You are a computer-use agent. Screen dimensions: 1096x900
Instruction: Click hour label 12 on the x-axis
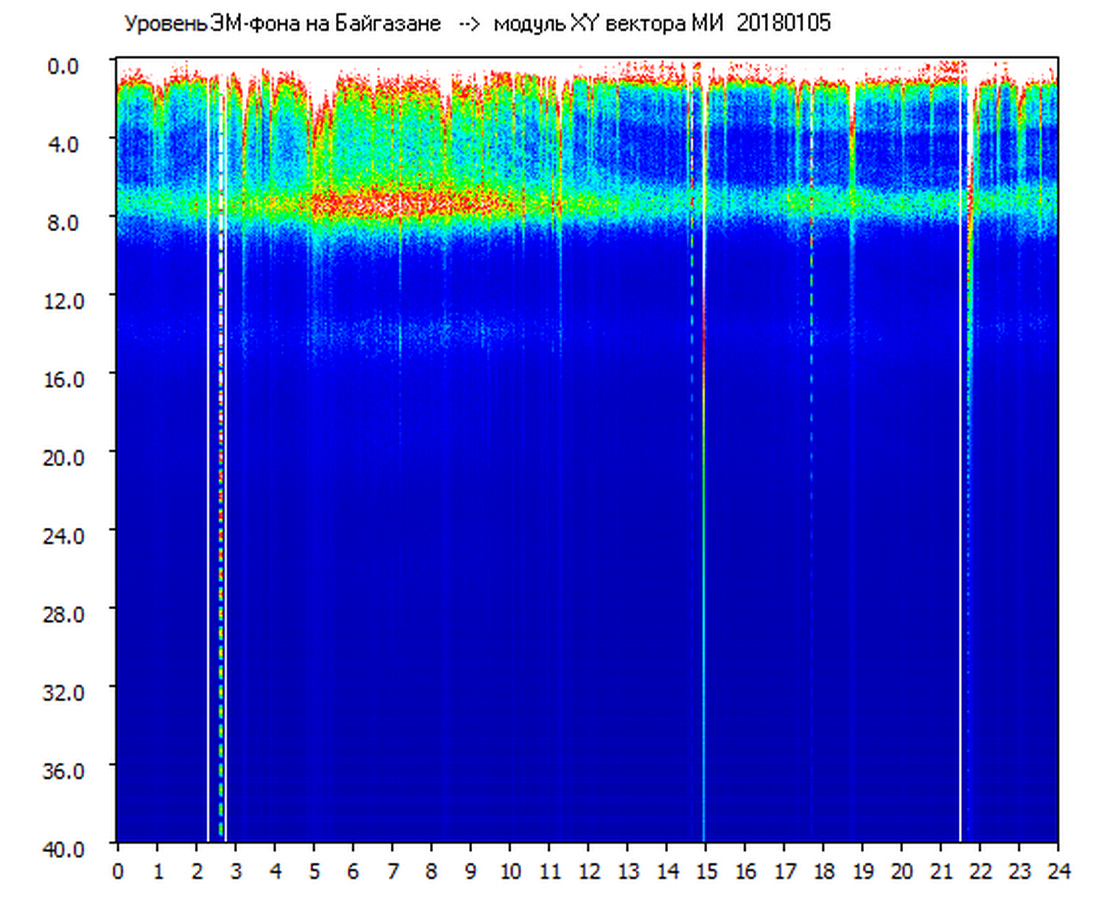588,871
